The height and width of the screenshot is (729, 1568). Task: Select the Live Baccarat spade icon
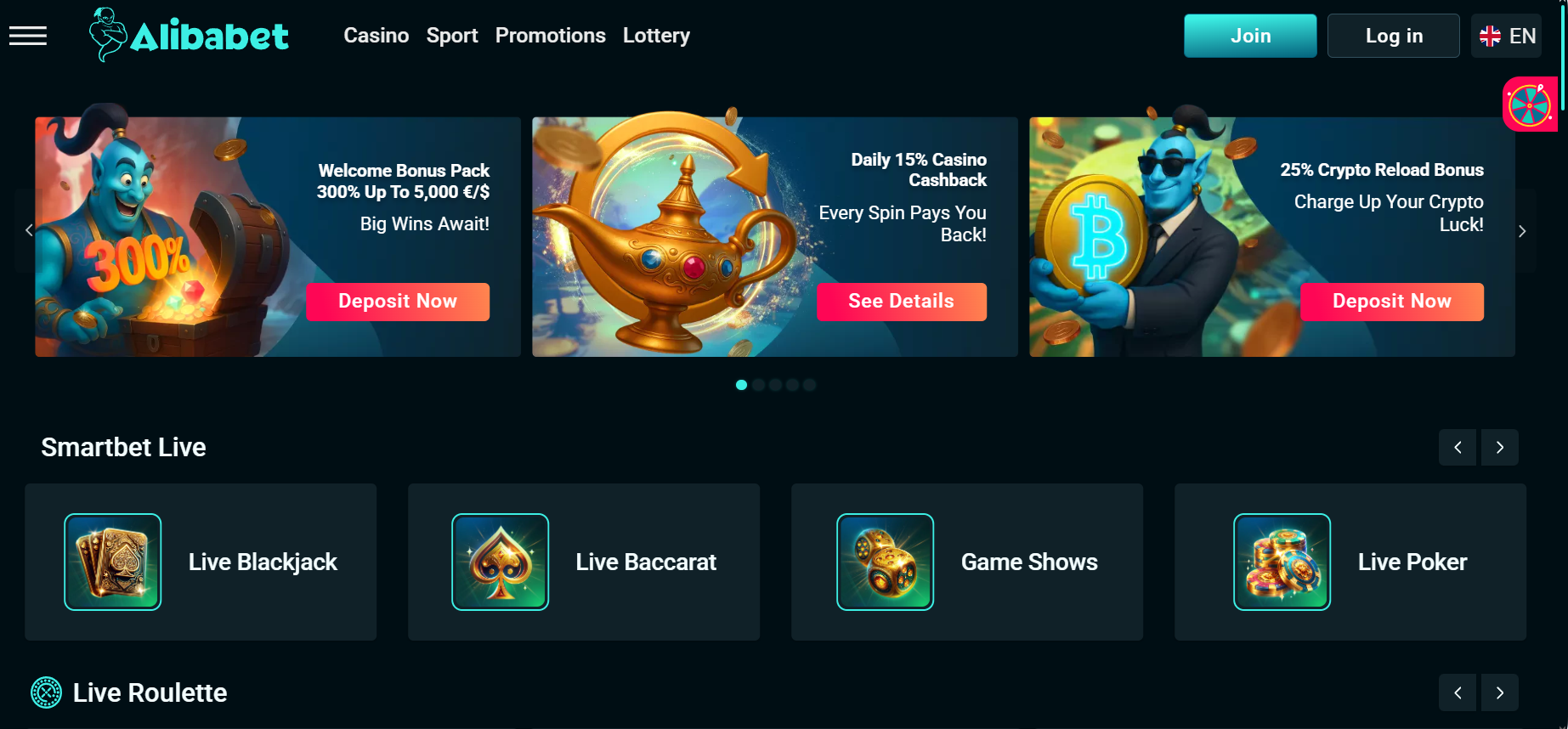[x=501, y=562]
